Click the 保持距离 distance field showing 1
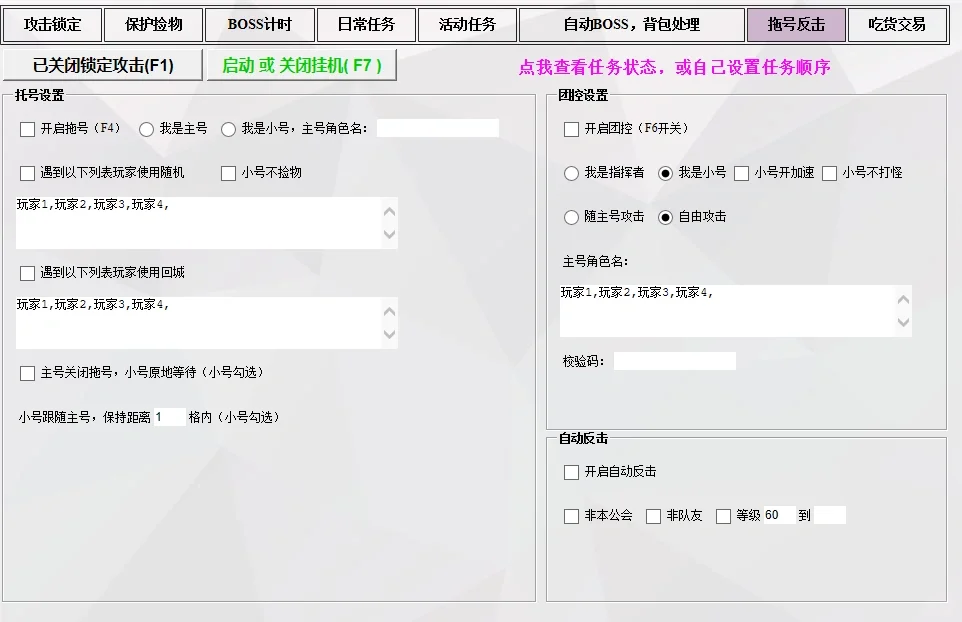The width and height of the screenshot is (962, 622). (x=169, y=417)
